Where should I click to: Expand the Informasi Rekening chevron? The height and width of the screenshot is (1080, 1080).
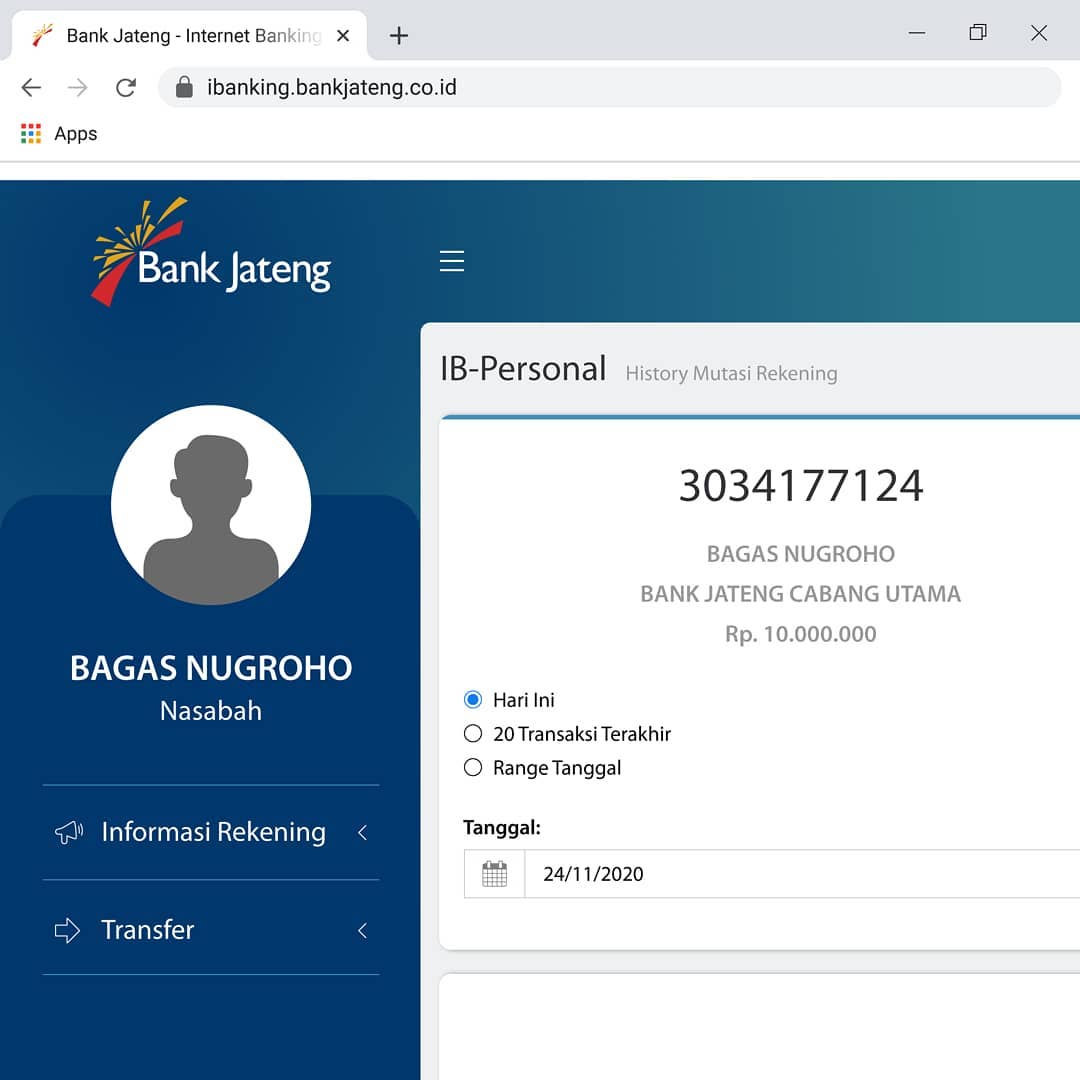pos(363,833)
